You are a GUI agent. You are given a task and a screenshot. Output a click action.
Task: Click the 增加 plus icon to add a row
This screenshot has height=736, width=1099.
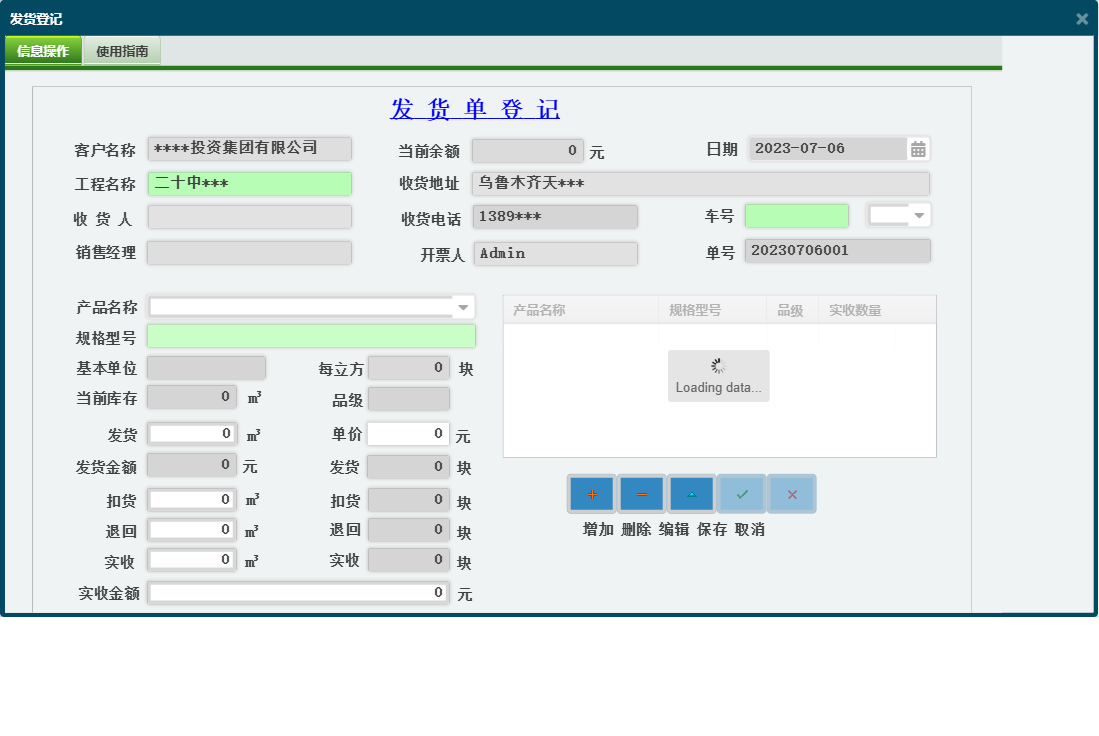click(591, 492)
